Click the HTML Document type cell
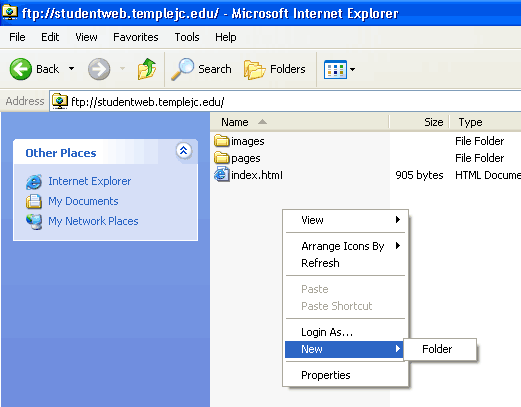The image size is (521, 407). 488,175
